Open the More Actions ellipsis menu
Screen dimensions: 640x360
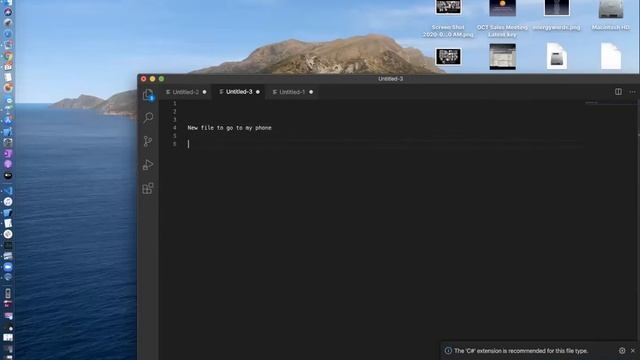[632, 92]
